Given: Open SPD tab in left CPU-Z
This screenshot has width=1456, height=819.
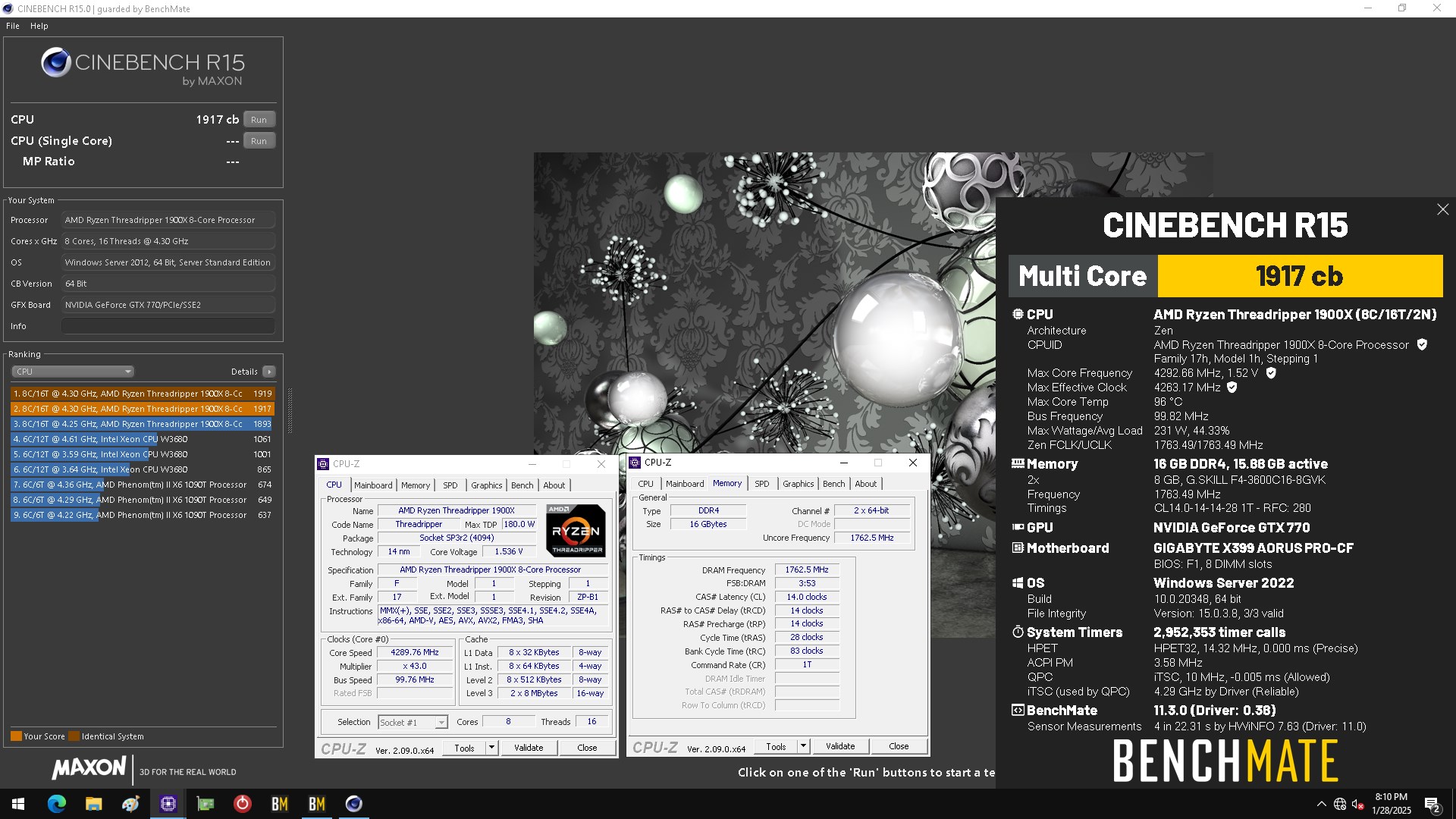Looking at the screenshot, I should [450, 485].
